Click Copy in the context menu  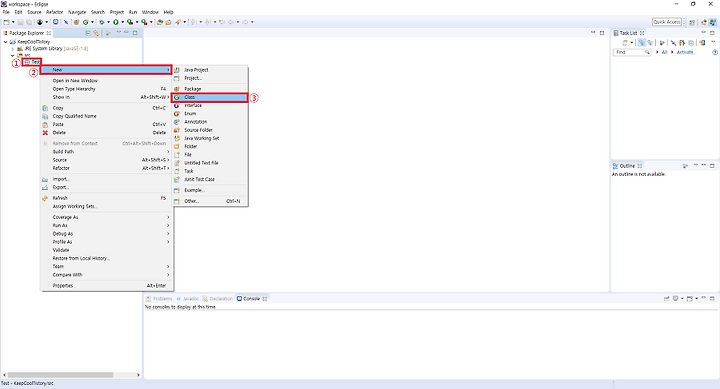tap(107, 108)
